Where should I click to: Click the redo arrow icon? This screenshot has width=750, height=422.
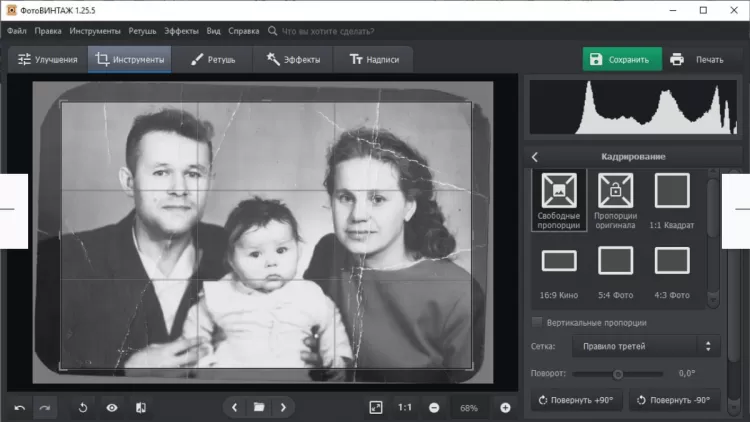[x=45, y=408]
